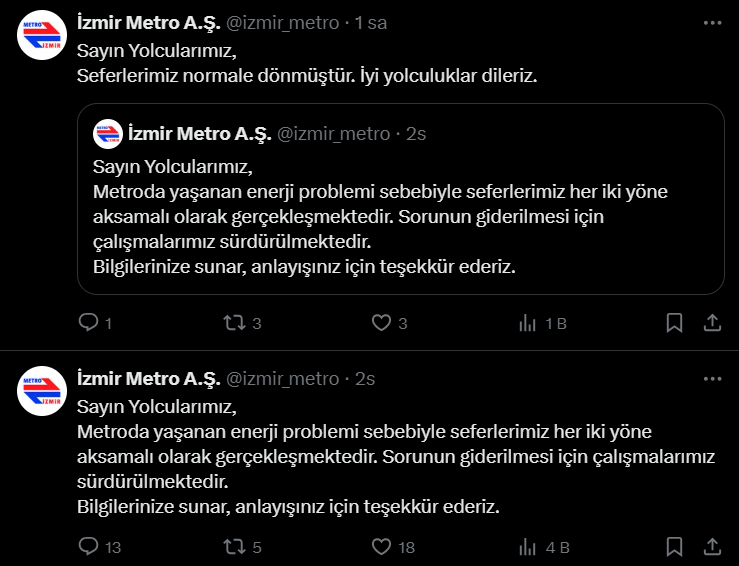Viewport: 739px width, 566px height.
Task: Bookmark the first tweet
Action: 674,323
